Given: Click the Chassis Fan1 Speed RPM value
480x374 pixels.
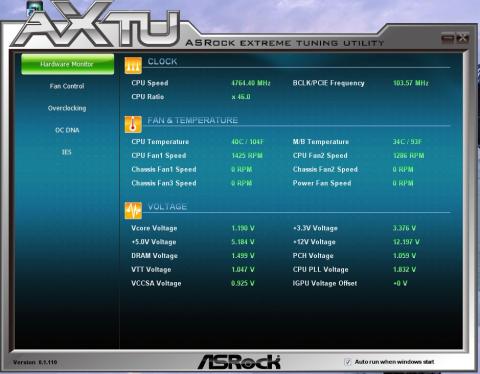Looking at the screenshot, I should [x=242, y=169].
